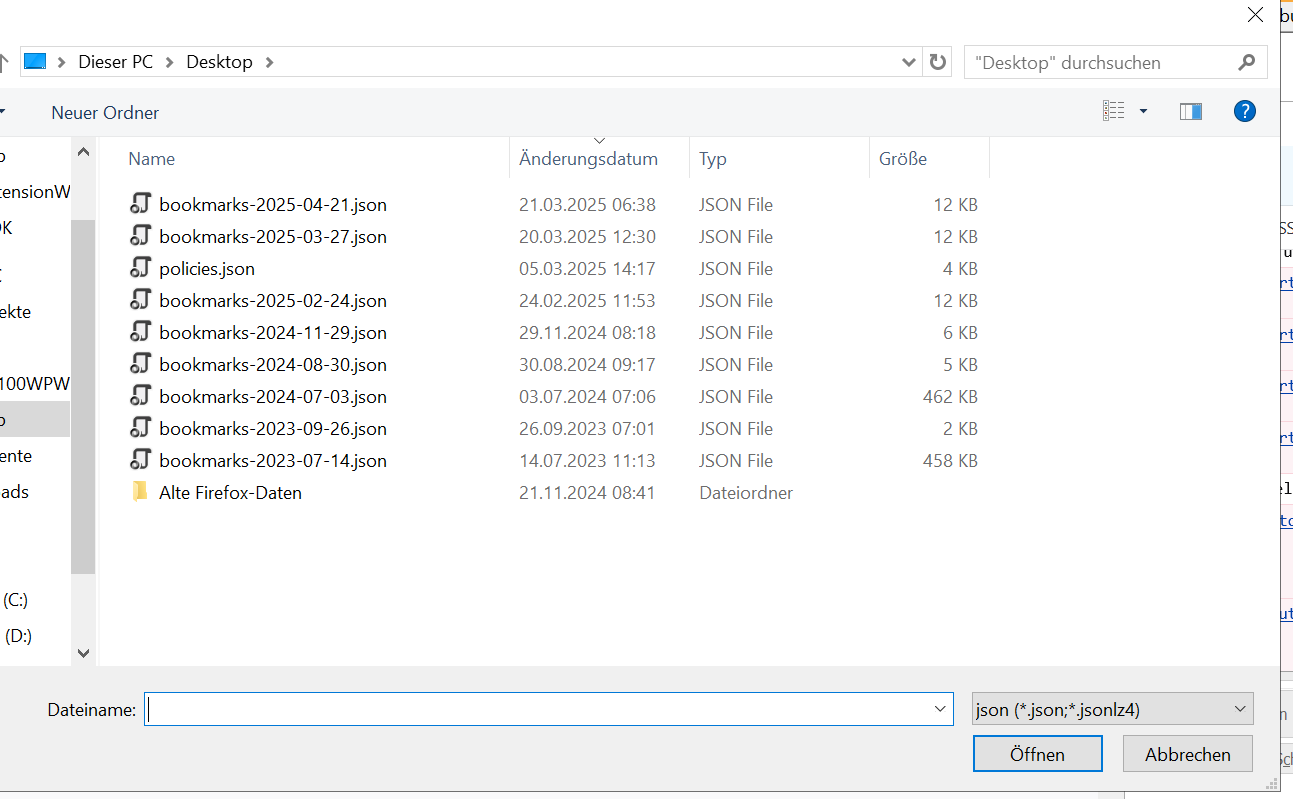Image resolution: width=1293 pixels, height=799 pixels.
Task: Click the Öffnen button
Action: pos(1037,754)
